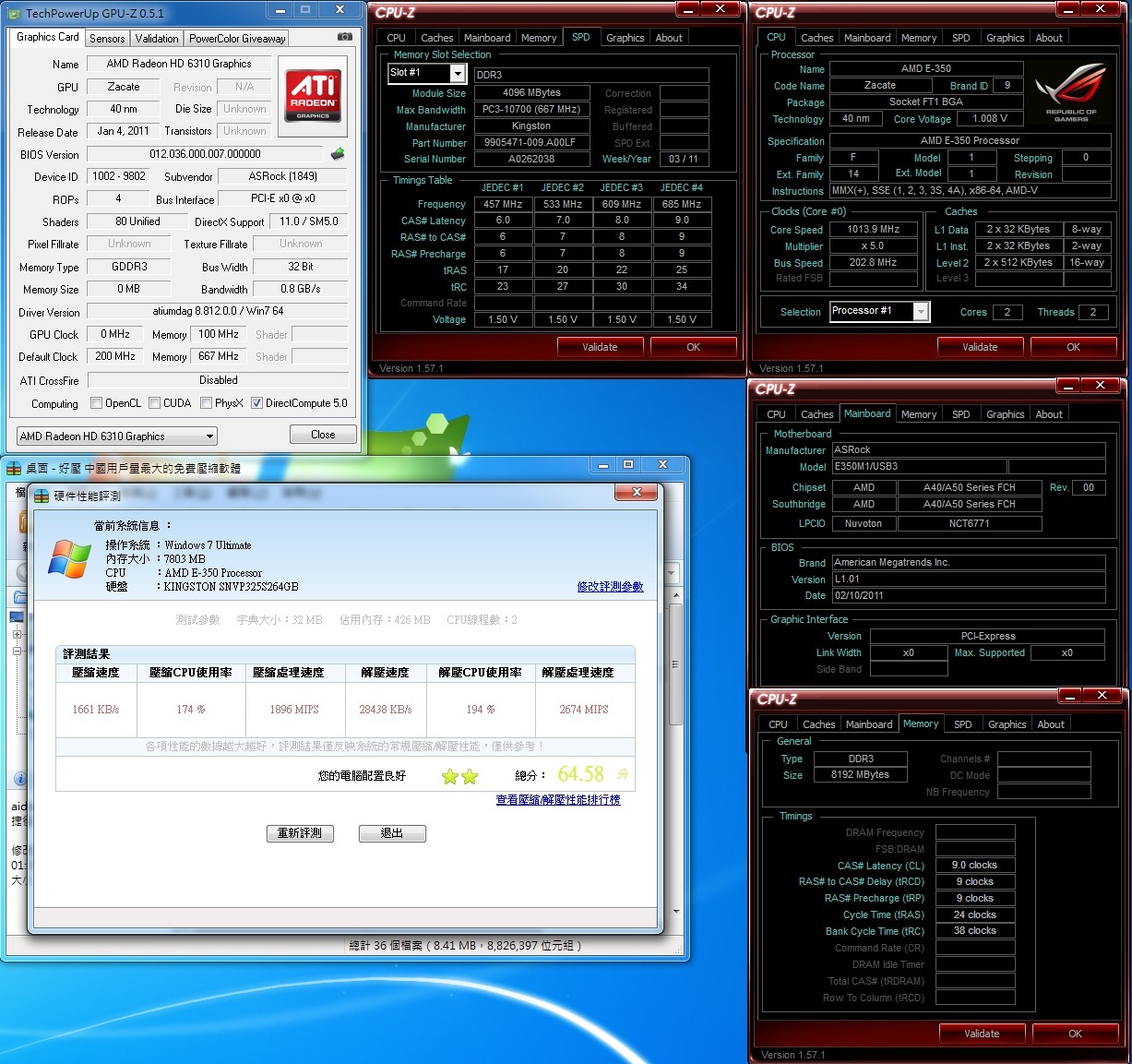This screenshot has height=1064, width=1132.
Task: Open the Slot #1 memory slot dropdown
Action: [458, 73]
